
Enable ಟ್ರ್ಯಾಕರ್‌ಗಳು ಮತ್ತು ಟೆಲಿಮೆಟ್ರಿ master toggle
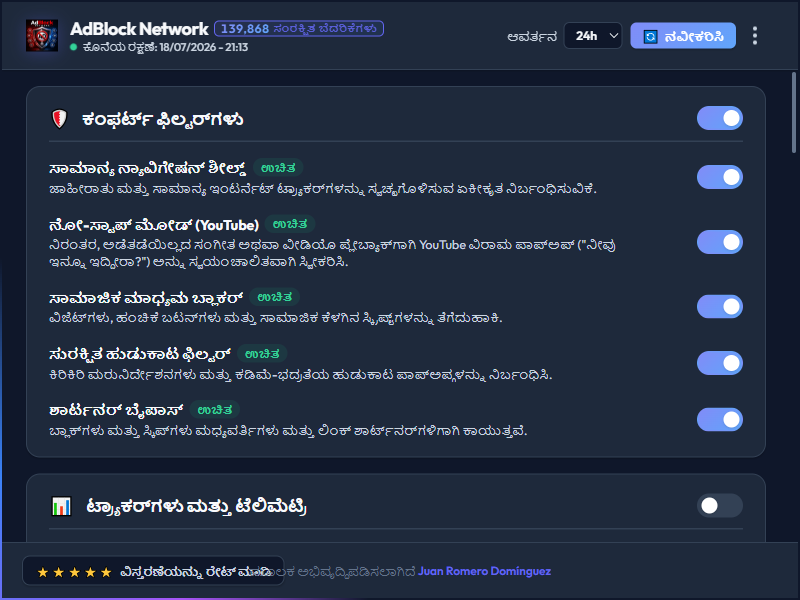coord(719,506)
